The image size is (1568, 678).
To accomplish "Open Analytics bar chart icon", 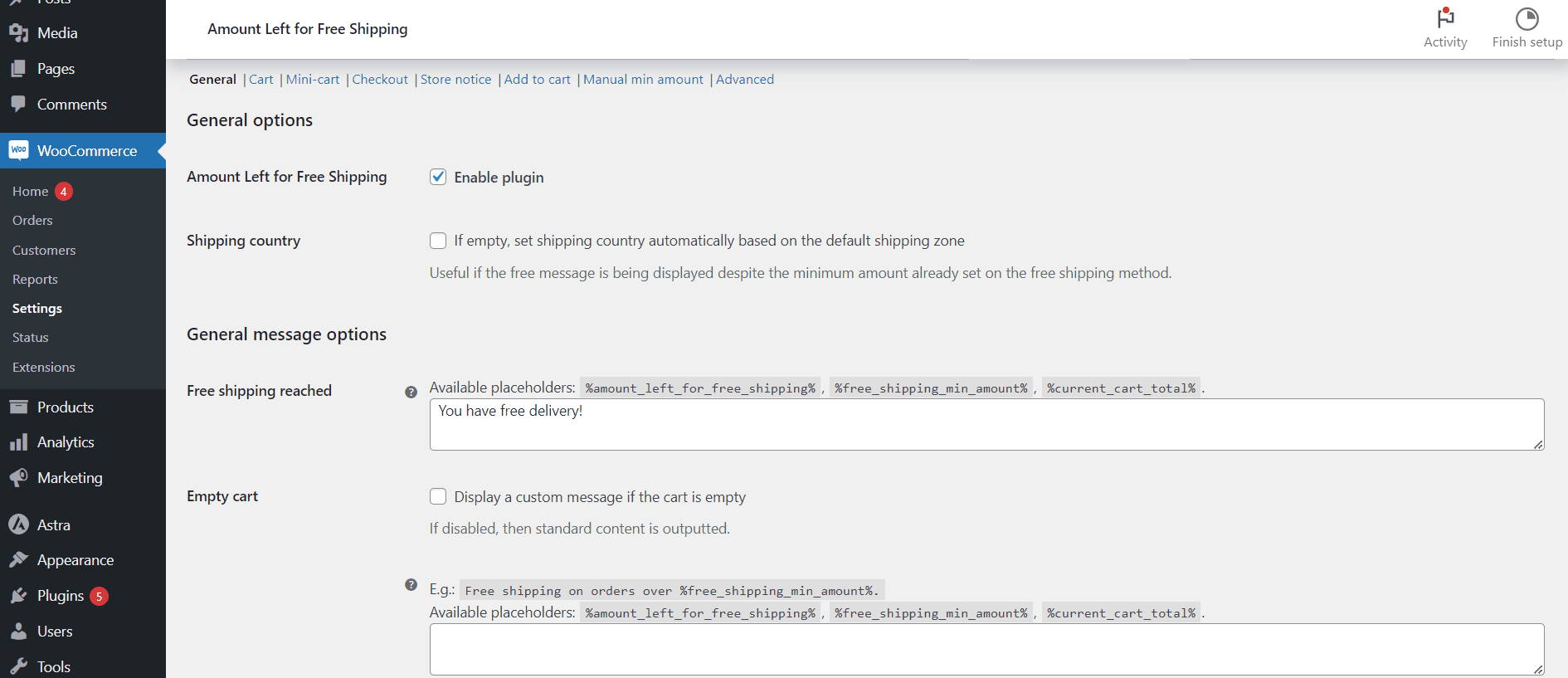I will pyautogui.click(x=18, y=442).
